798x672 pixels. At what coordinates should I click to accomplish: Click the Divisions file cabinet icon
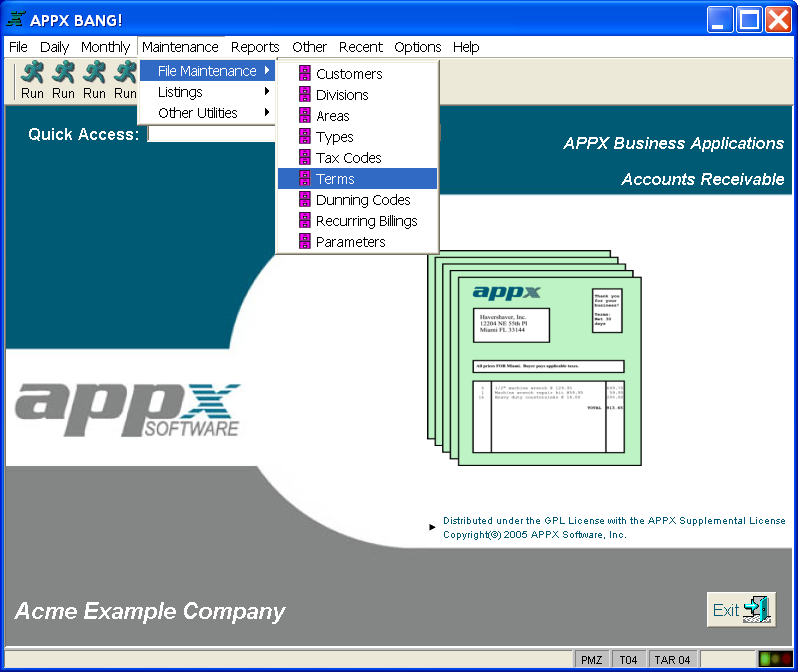pyautogui.click(x=304, y=94)
